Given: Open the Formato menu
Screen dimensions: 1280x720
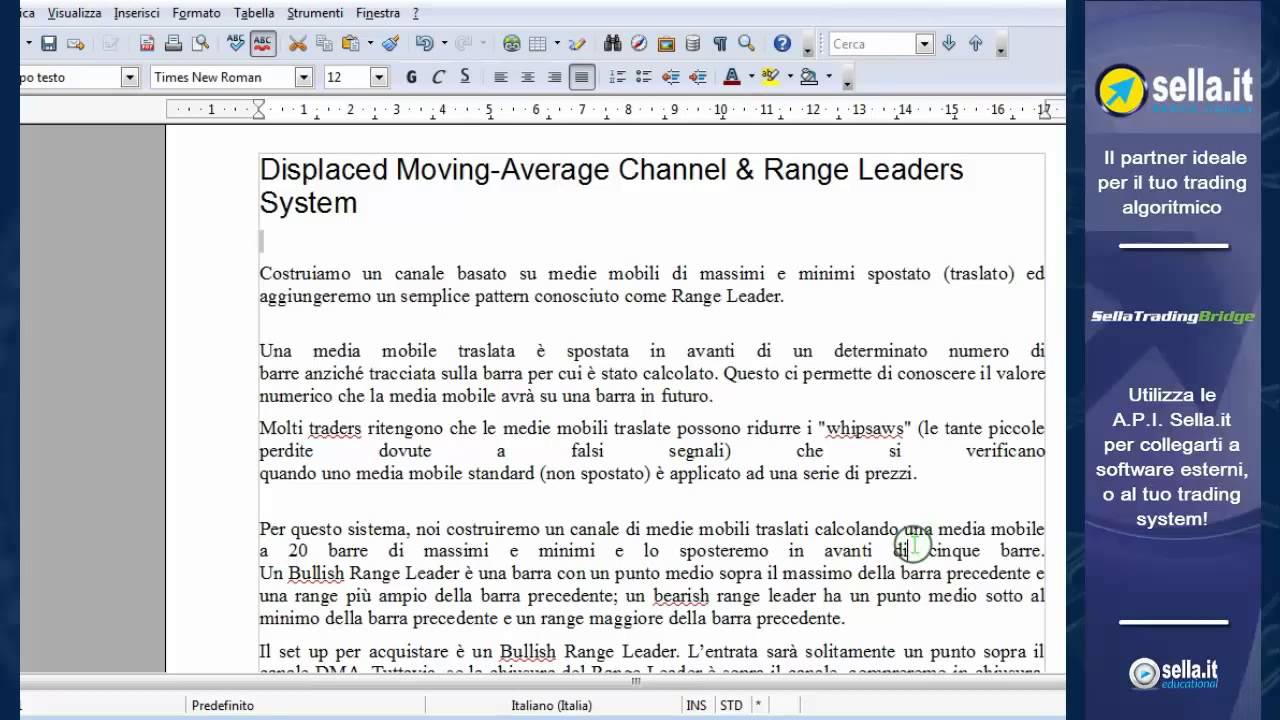Looking at the screenshot, I should (x=196, y=13).
